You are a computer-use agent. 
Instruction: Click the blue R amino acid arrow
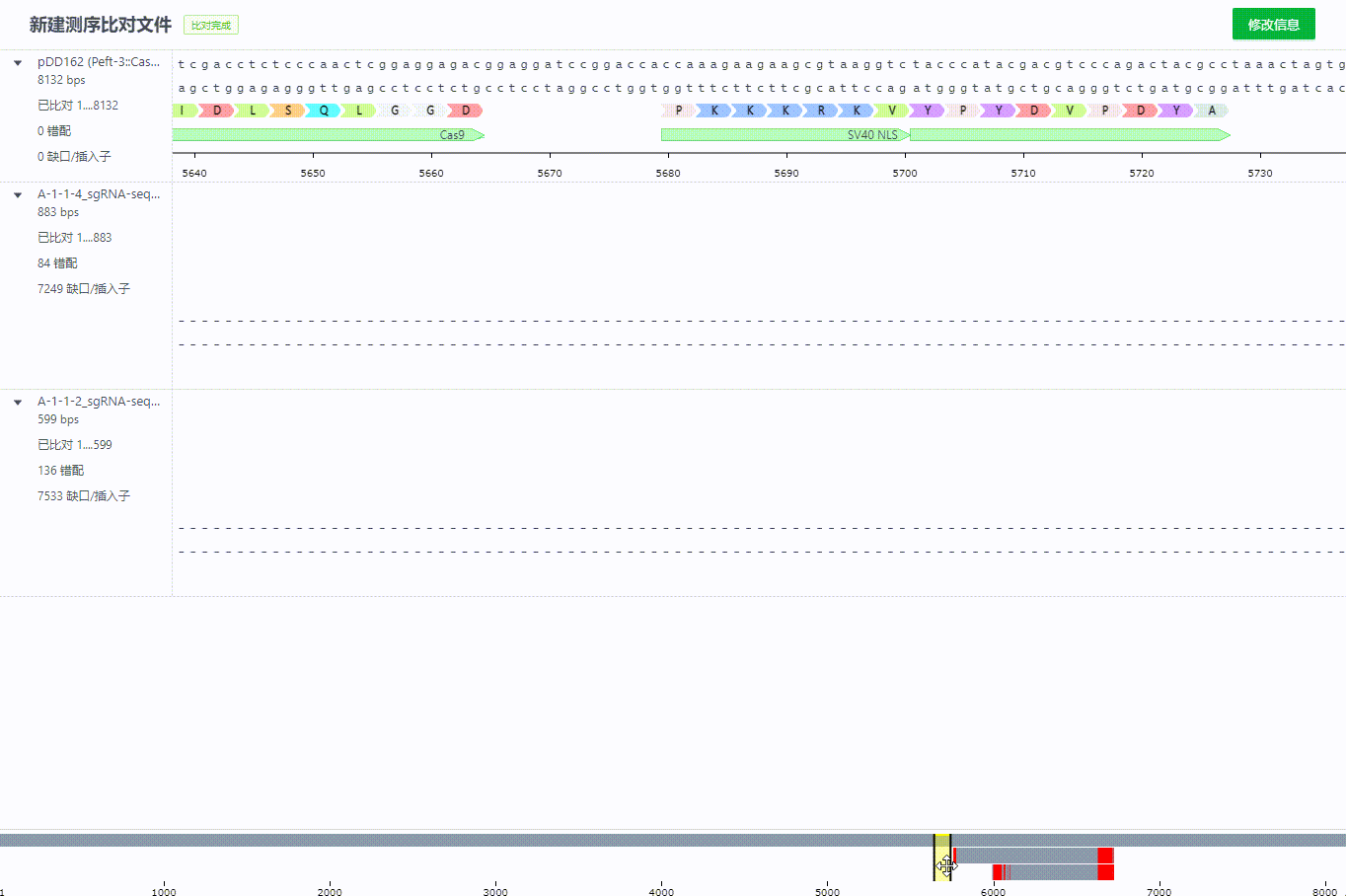point(821,111)
